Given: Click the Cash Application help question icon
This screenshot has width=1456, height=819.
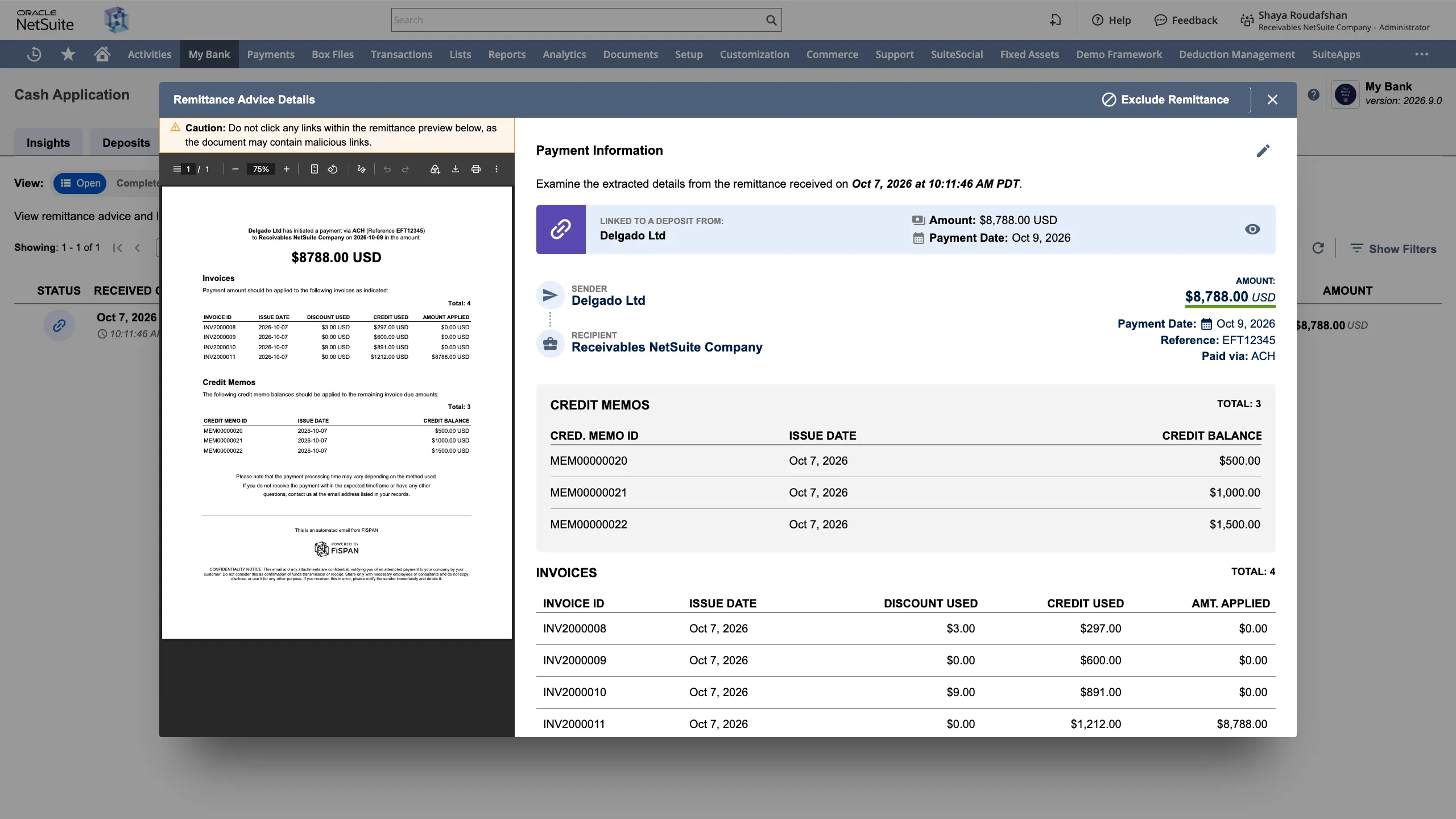Looking at the screenshot, I should [1313, 95].
